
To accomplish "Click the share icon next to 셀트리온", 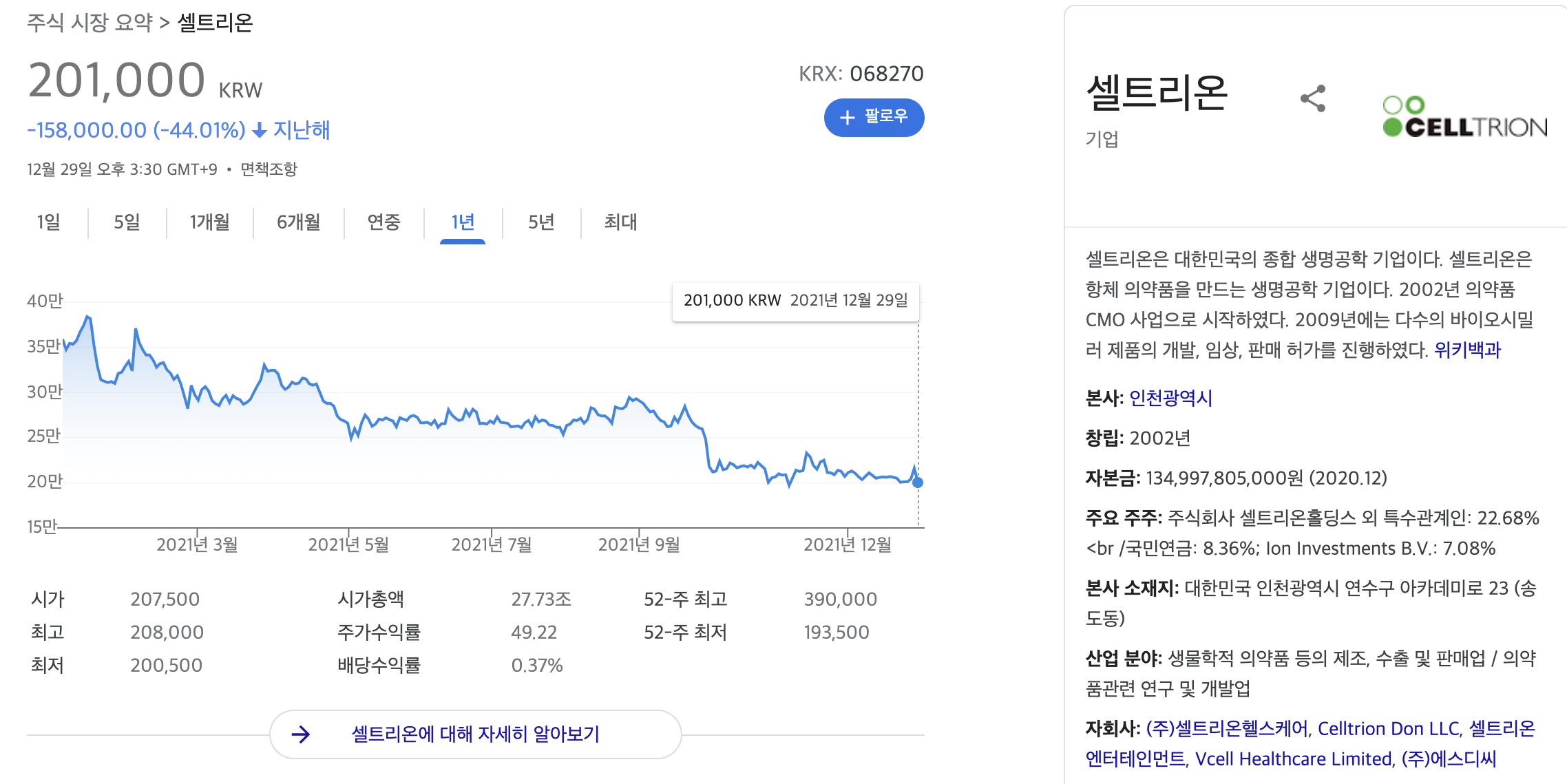I will coord(1312,98).
